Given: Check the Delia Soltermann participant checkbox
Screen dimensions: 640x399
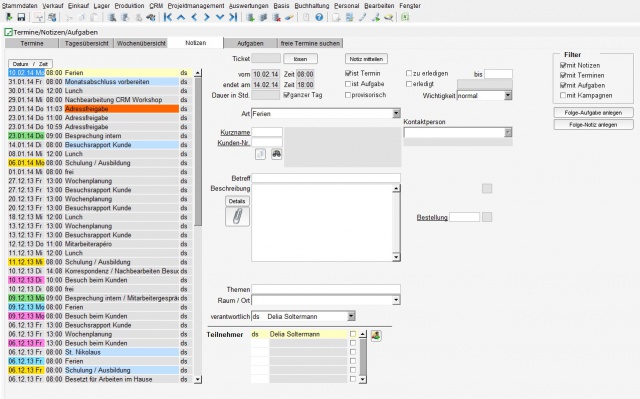Looking at the screenshot, I should coord(353,334).
